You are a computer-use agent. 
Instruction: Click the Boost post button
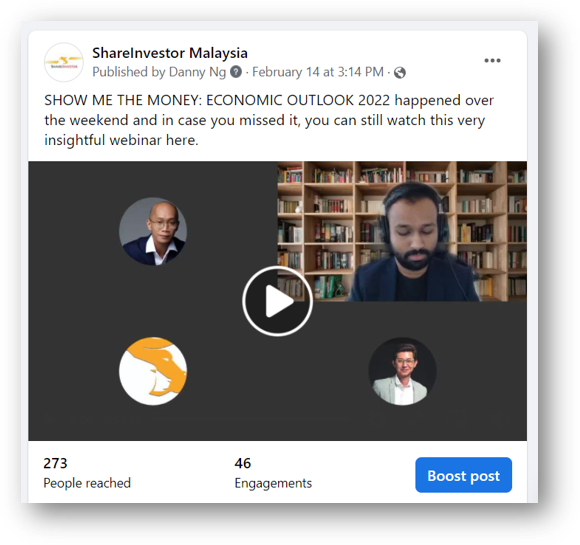tap(463, 475)
